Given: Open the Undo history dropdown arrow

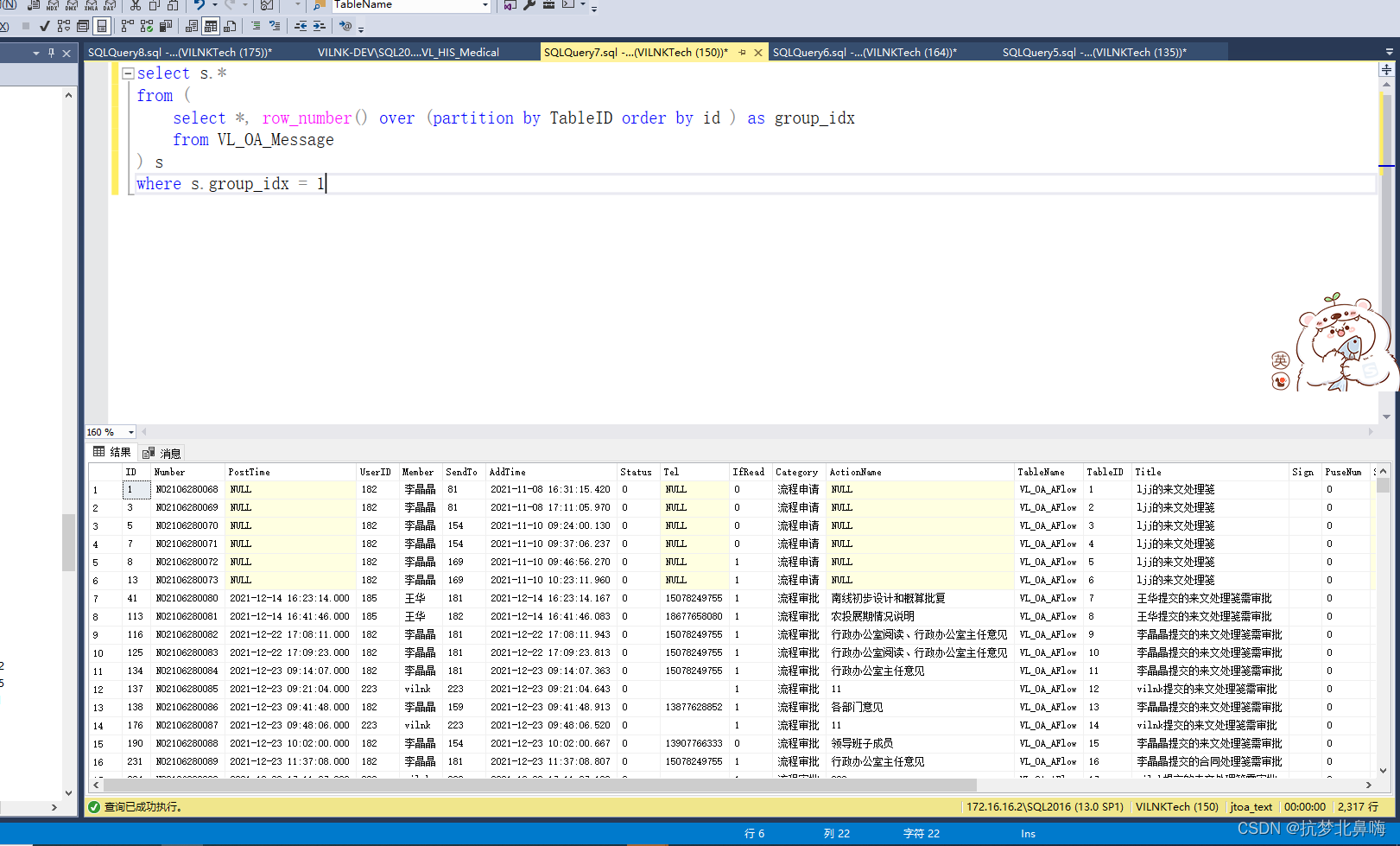Looking at the screenshot, I should (214, 5).
